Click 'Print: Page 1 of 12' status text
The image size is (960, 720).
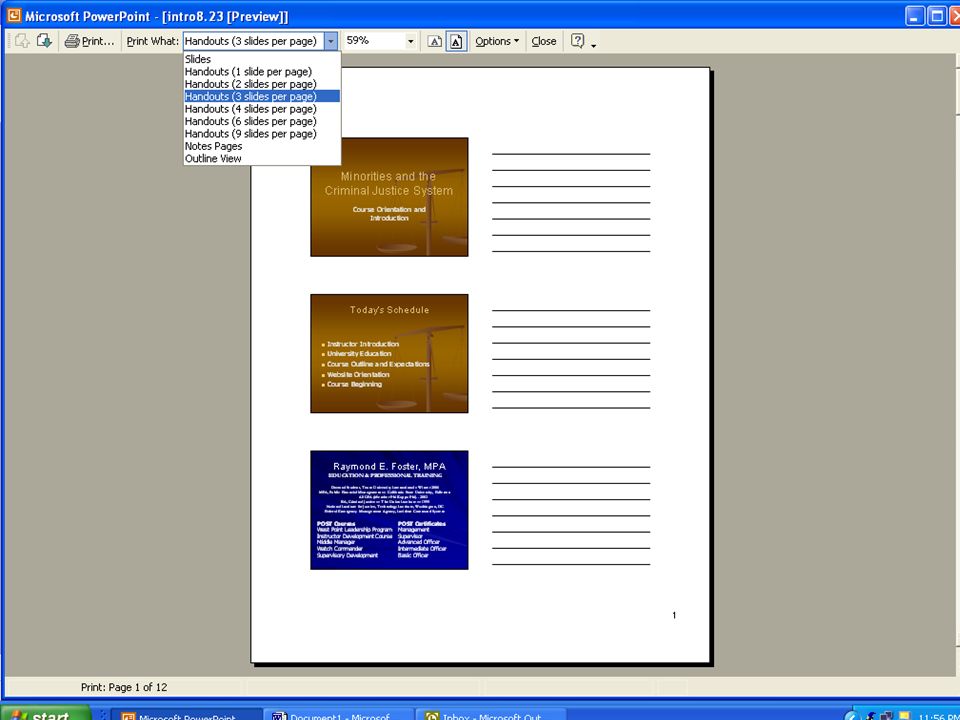point(124,687)
